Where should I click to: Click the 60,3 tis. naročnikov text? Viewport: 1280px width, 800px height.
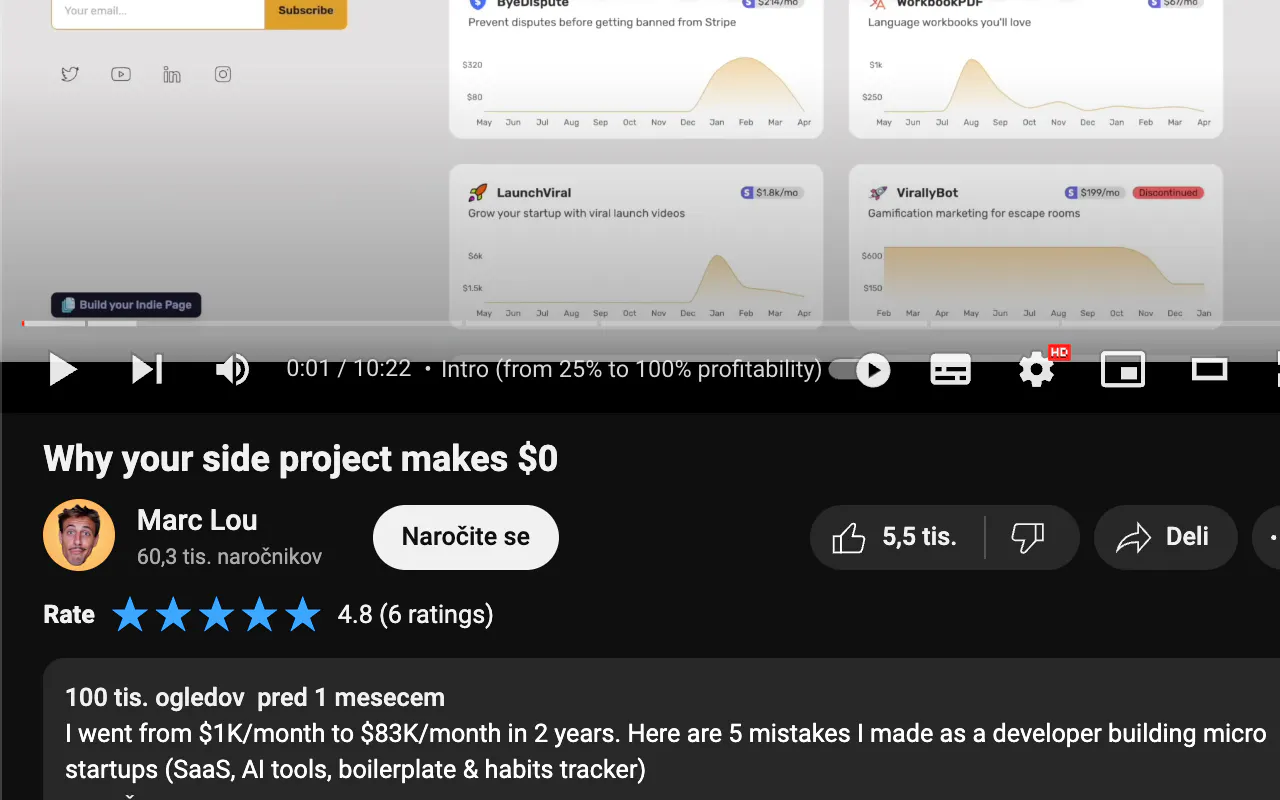tap(229, 557)
